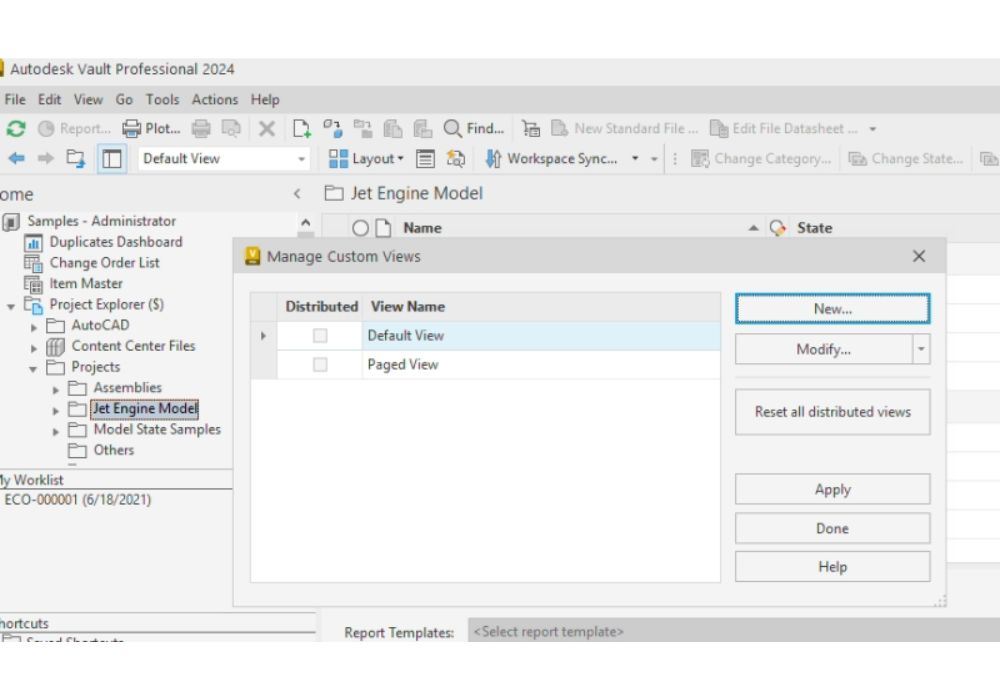Select Item Master in the tree
Screen dimensions: 1000x700
tap(86, 284)
